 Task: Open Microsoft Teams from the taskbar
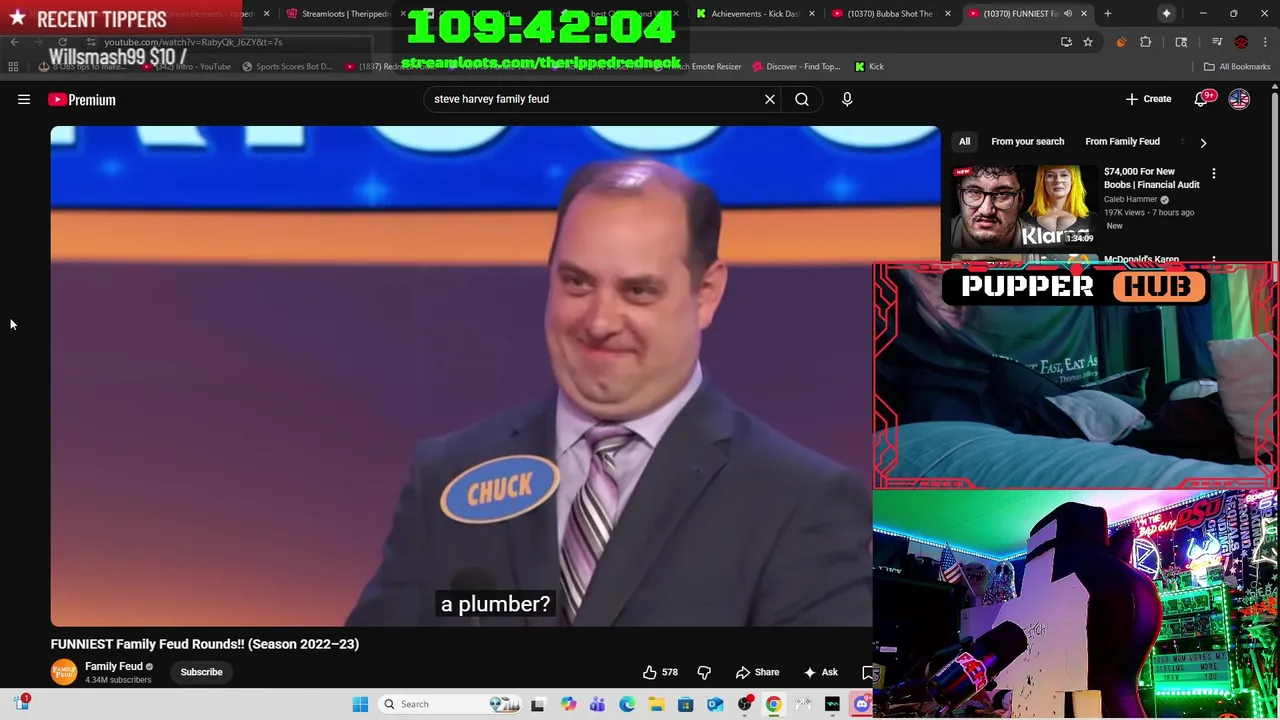(597, 704)
